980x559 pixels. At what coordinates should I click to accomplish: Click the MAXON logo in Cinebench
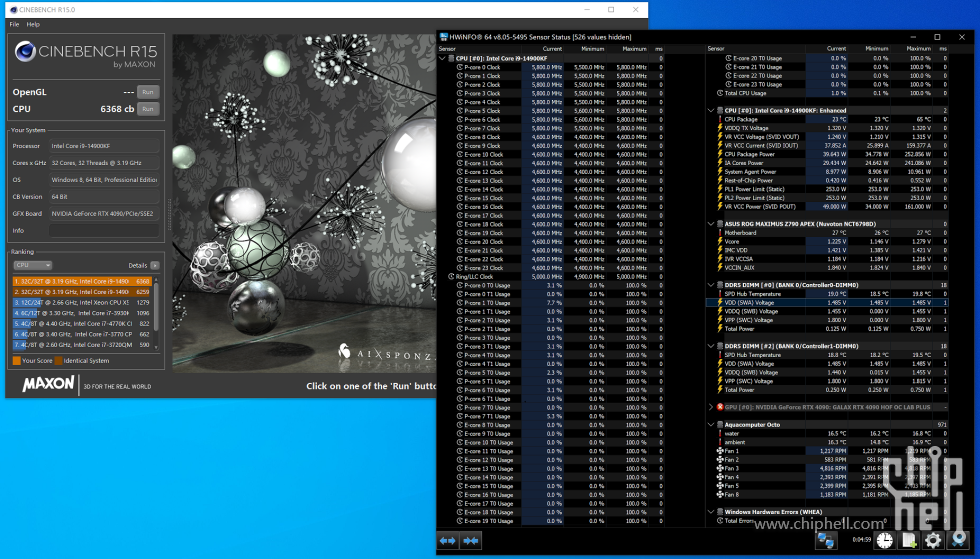point(48,384)
